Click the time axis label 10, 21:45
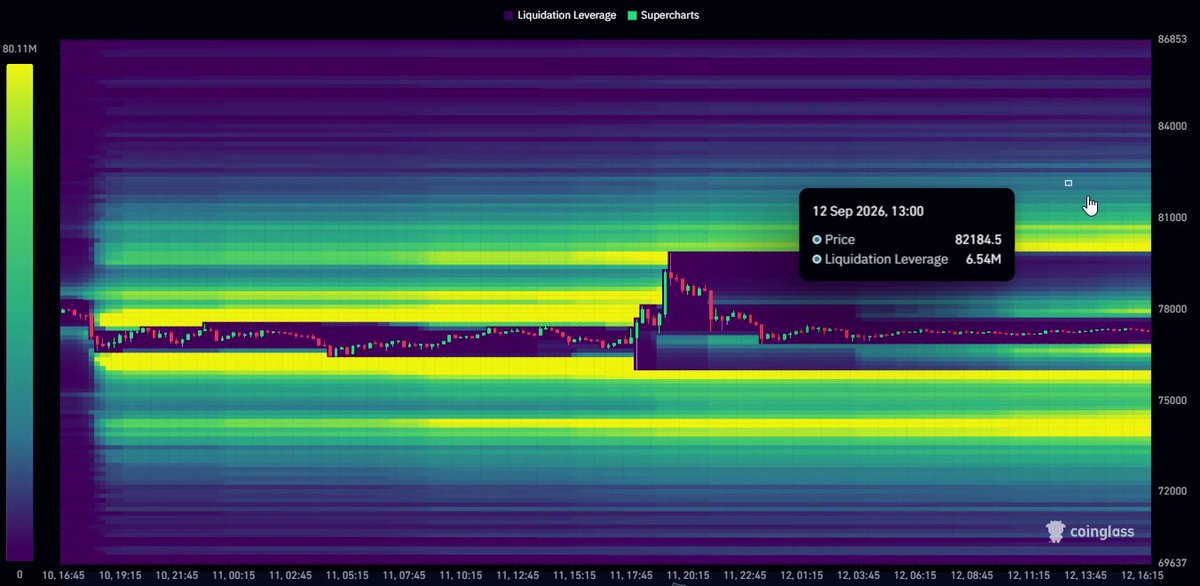This screenshot has height=586, width=1200. (176, 577)
